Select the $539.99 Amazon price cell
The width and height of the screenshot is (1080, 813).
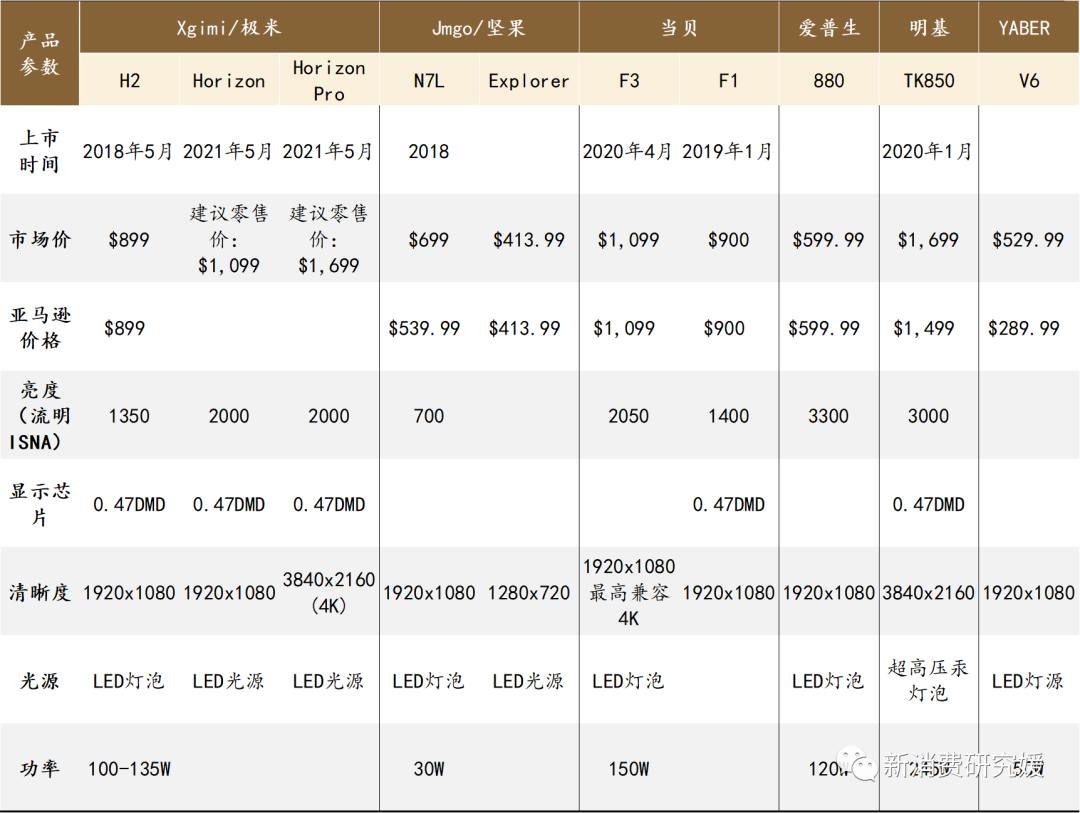[424, 328]
